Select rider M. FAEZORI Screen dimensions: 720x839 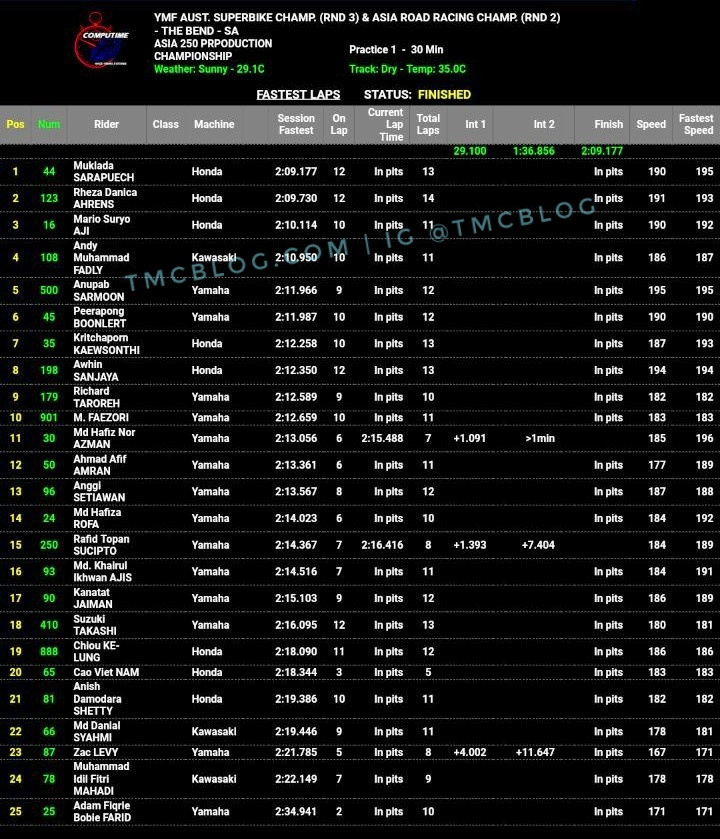coord(101,417)
